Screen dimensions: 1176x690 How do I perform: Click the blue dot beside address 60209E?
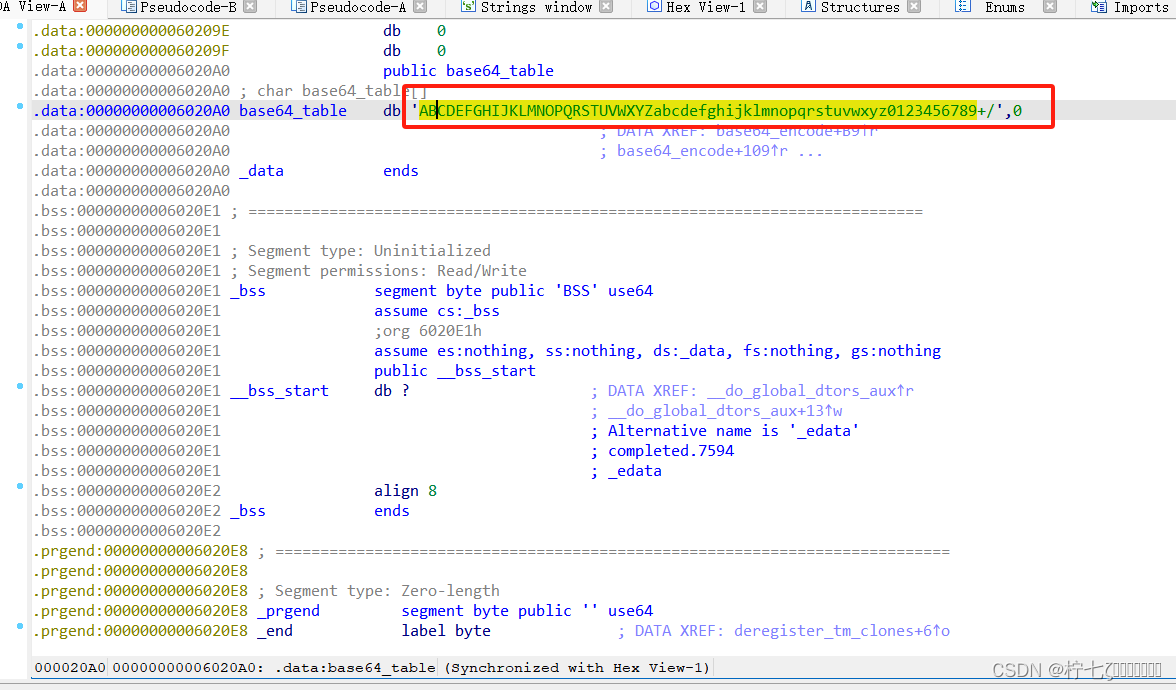(20, 26)
